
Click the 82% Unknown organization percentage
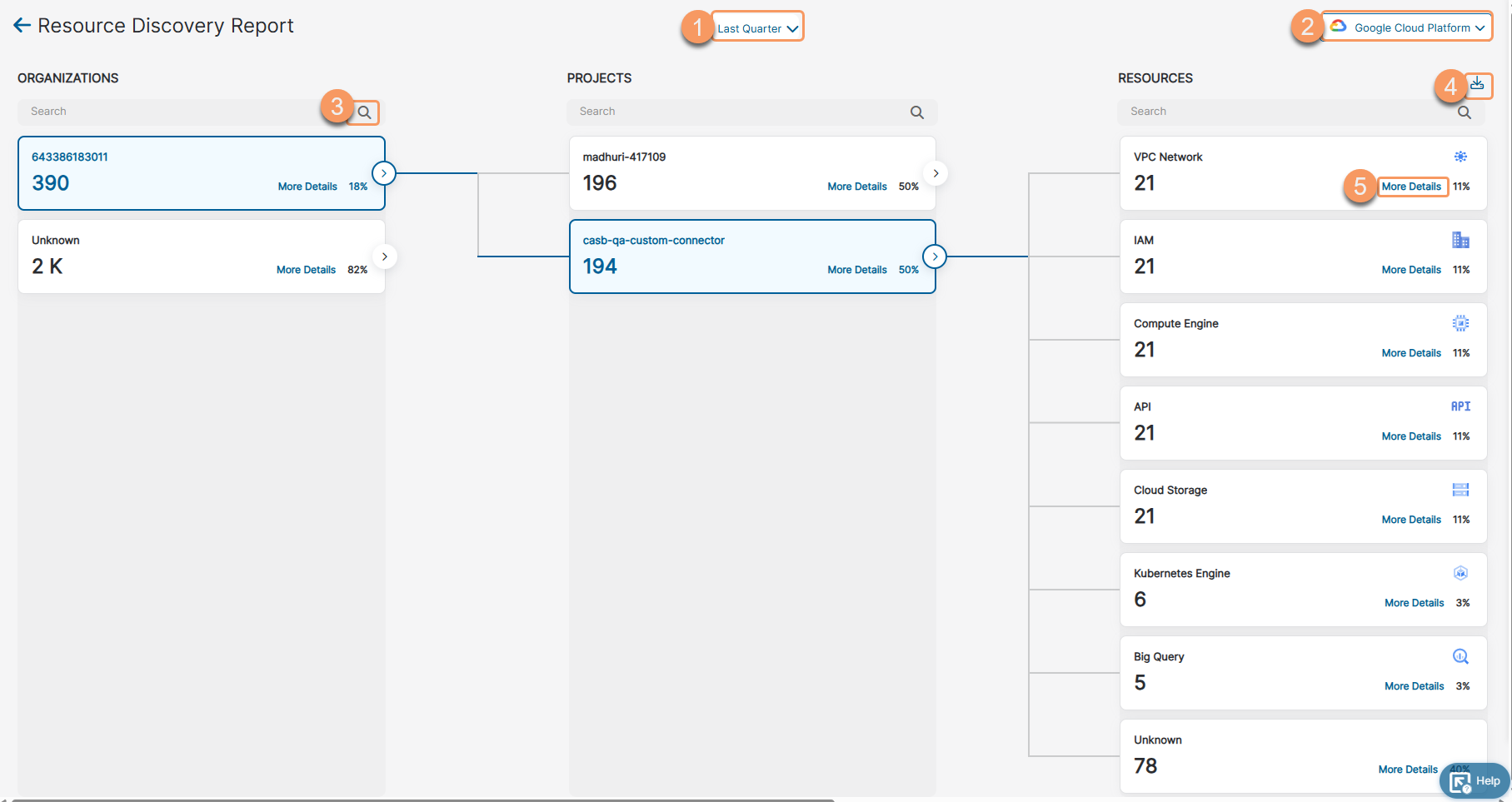click(357, 270)
